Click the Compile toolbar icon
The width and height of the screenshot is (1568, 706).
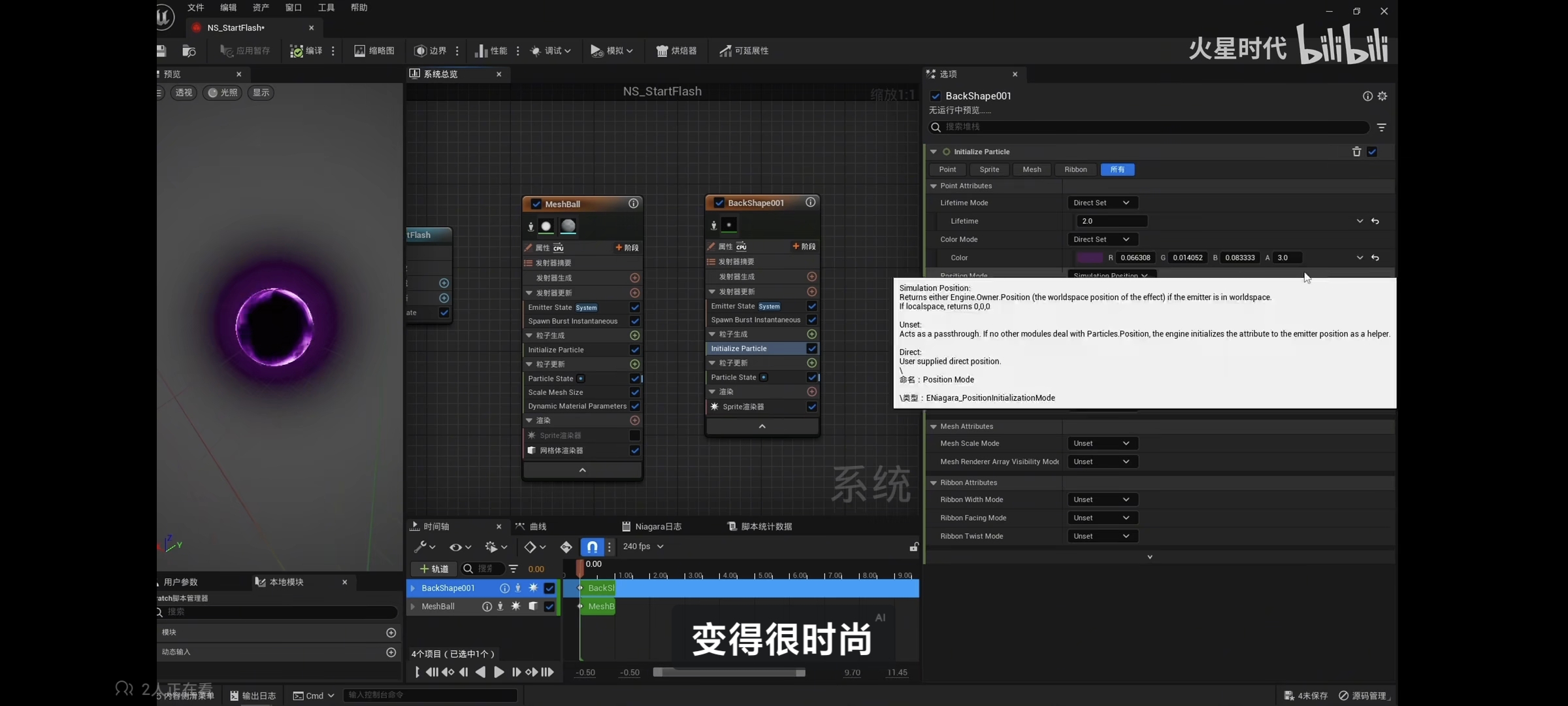pyautogui.click(x=306, y=51)
